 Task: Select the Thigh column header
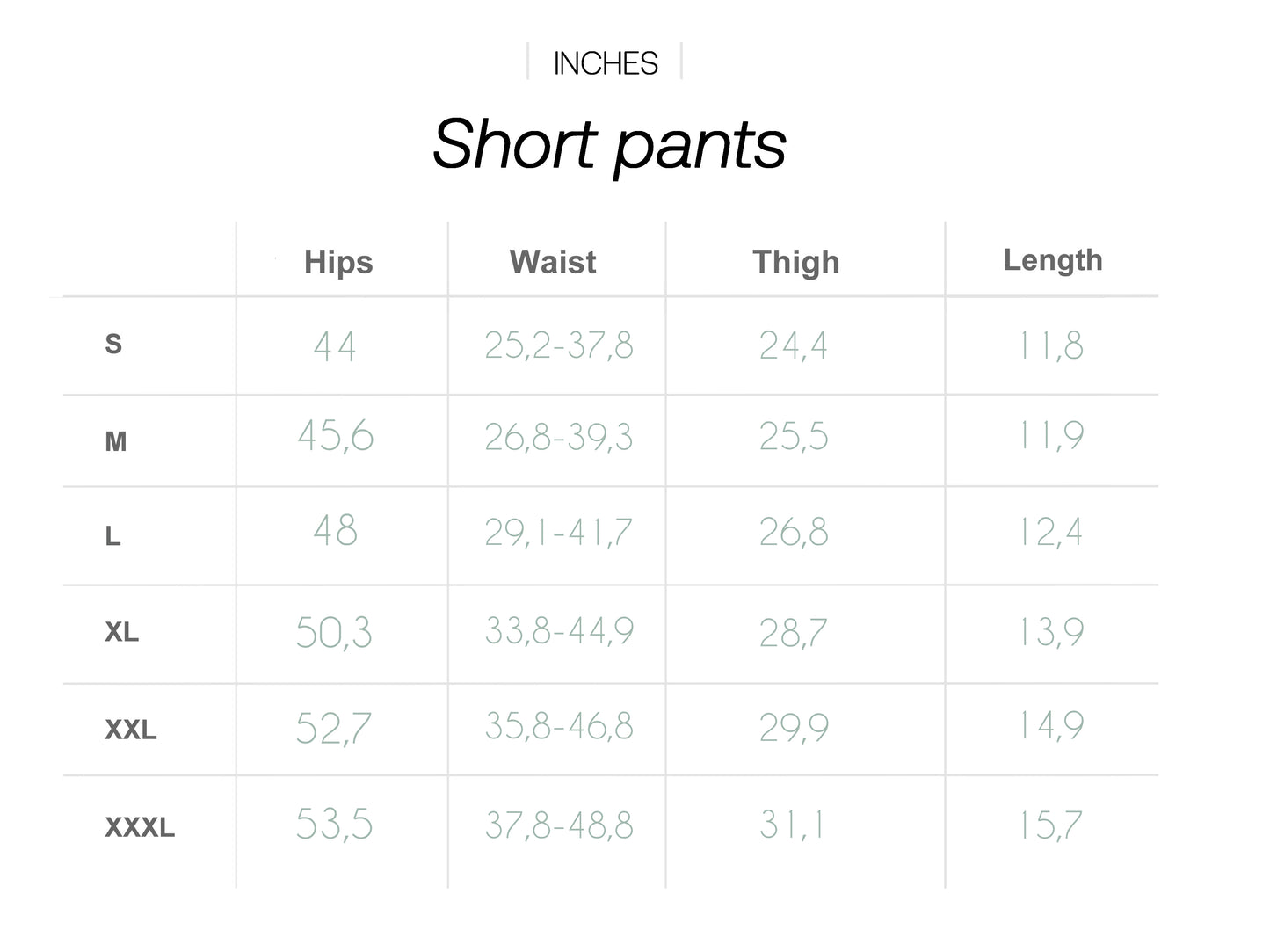[x=796, y=262]
